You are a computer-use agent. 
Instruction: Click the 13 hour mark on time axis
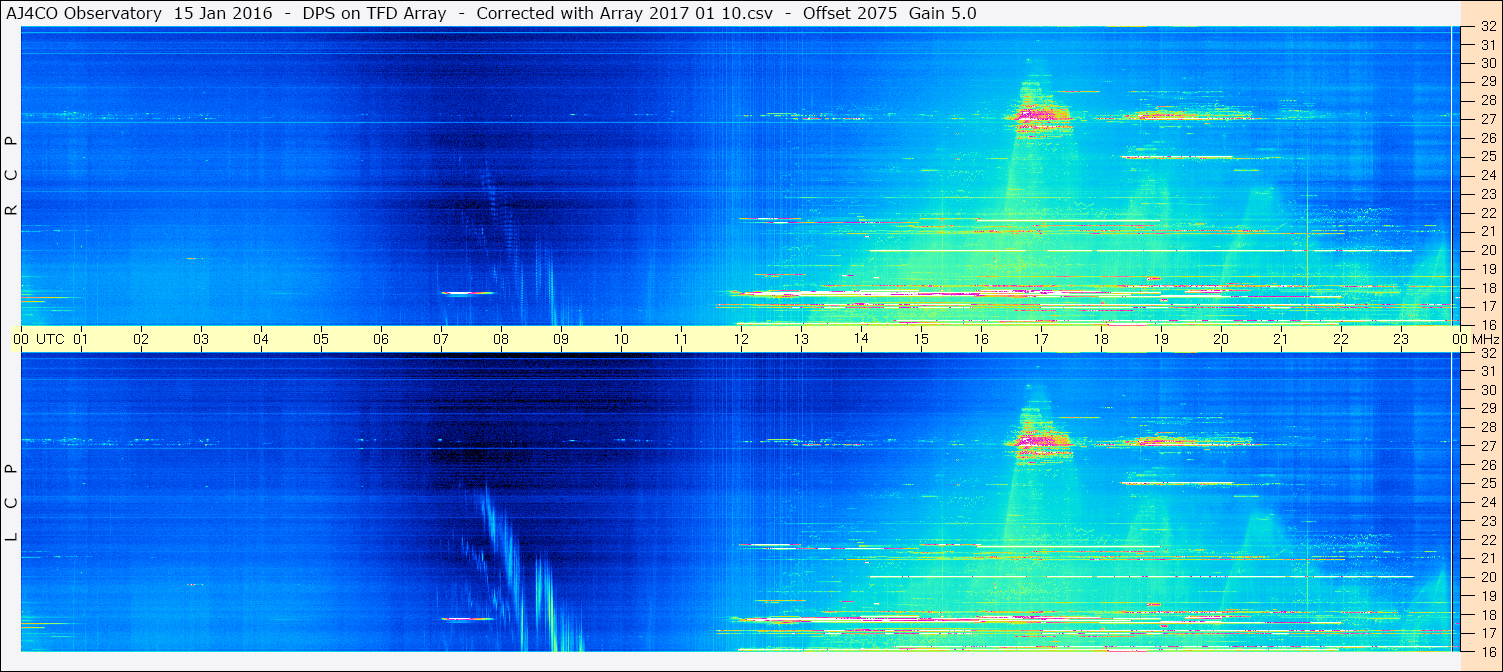pos(801,339)
